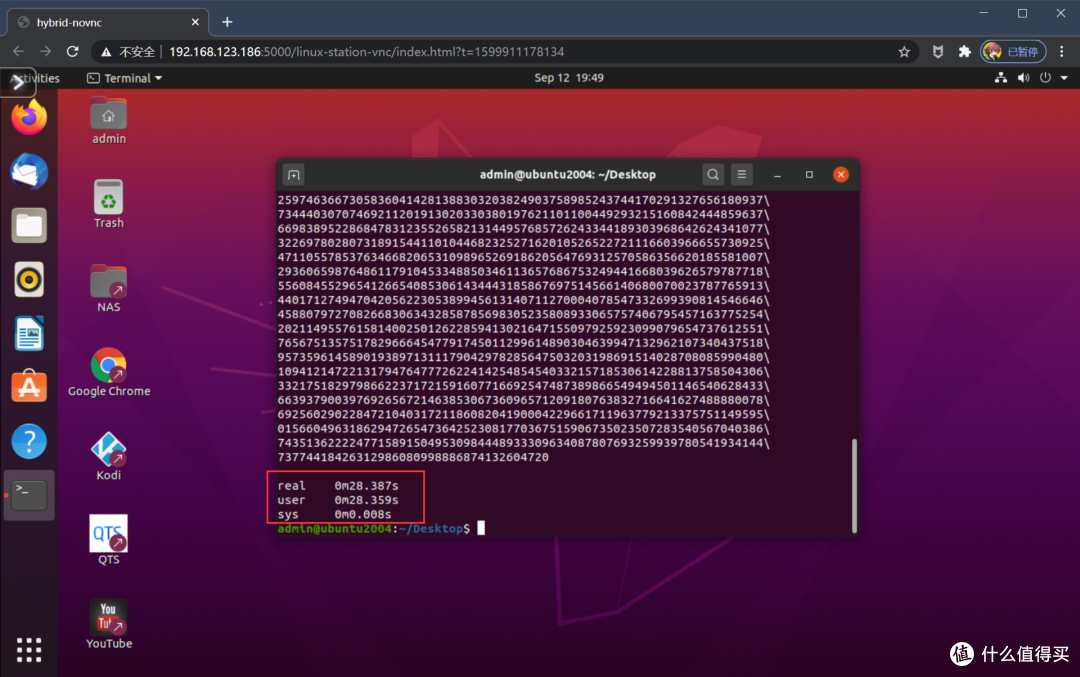This screenshot has width=1080, height=677.
Task: Launch Kodi desktop shortcut
Action: coord(109,457)
